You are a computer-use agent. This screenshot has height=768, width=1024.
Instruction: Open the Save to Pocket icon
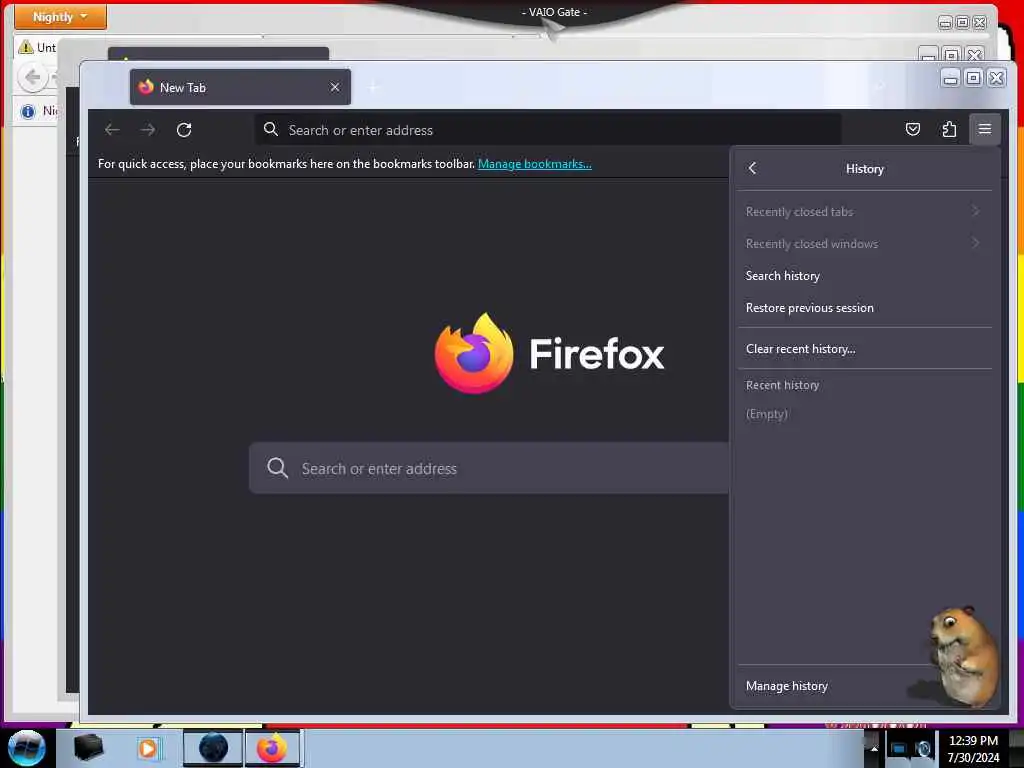[x=912, y=129]
